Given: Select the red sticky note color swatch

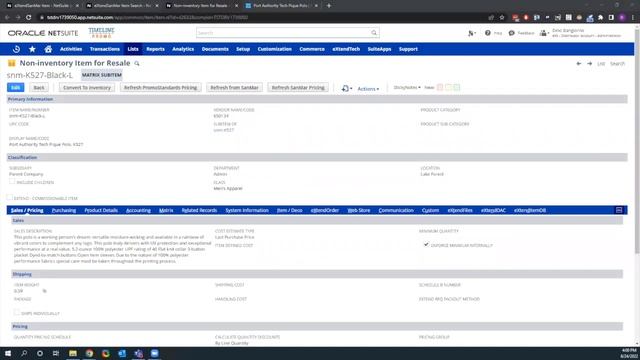Looking at the screenshot, I should coord(440,87).
